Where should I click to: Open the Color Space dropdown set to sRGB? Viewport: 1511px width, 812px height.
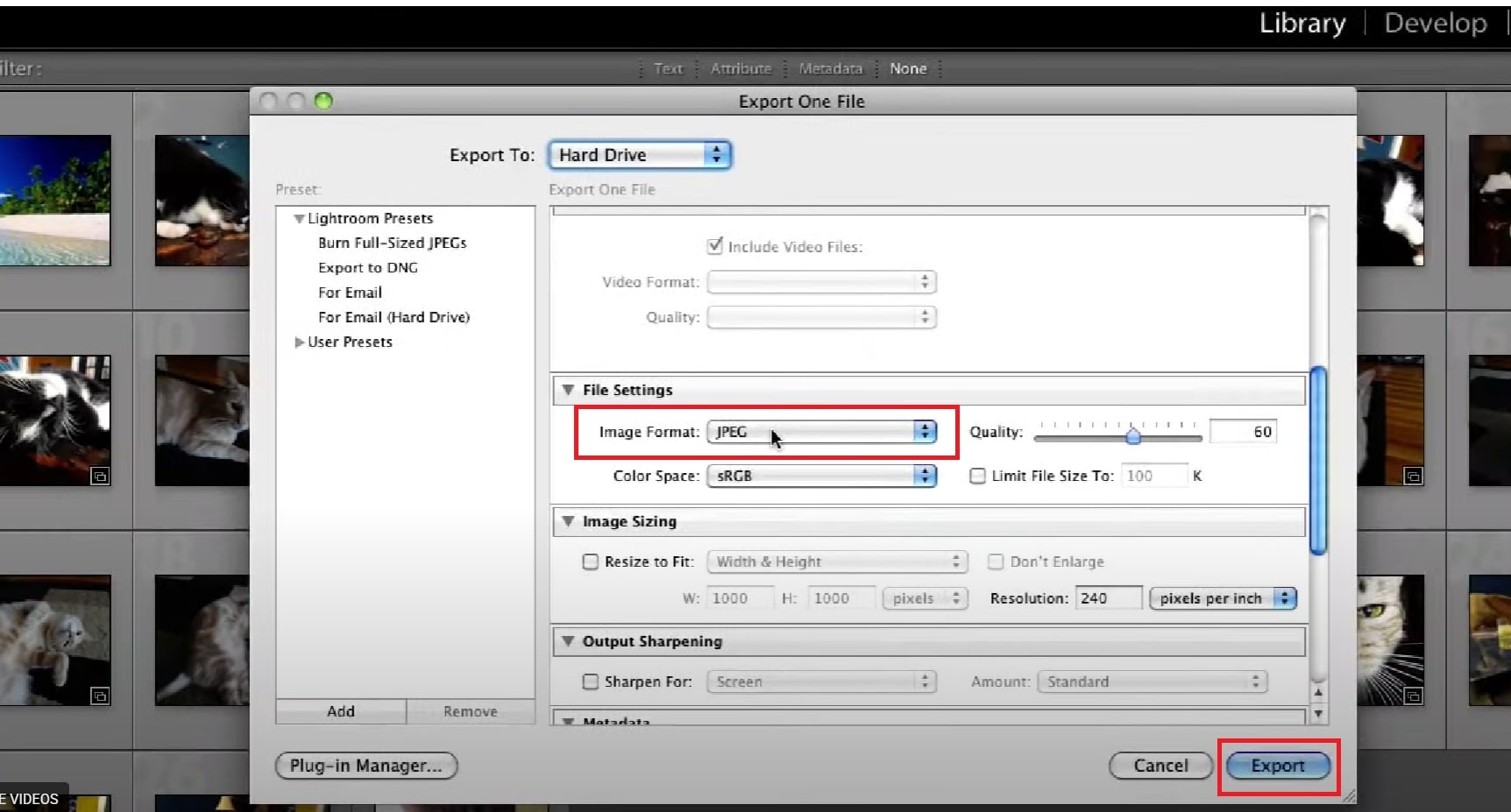coord(821,476)
